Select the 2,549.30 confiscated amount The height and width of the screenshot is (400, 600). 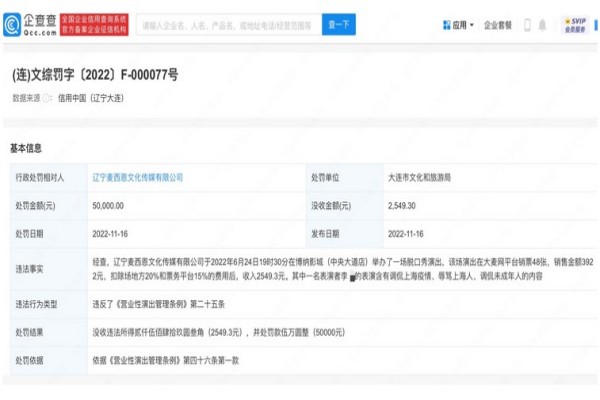point(401,206)
